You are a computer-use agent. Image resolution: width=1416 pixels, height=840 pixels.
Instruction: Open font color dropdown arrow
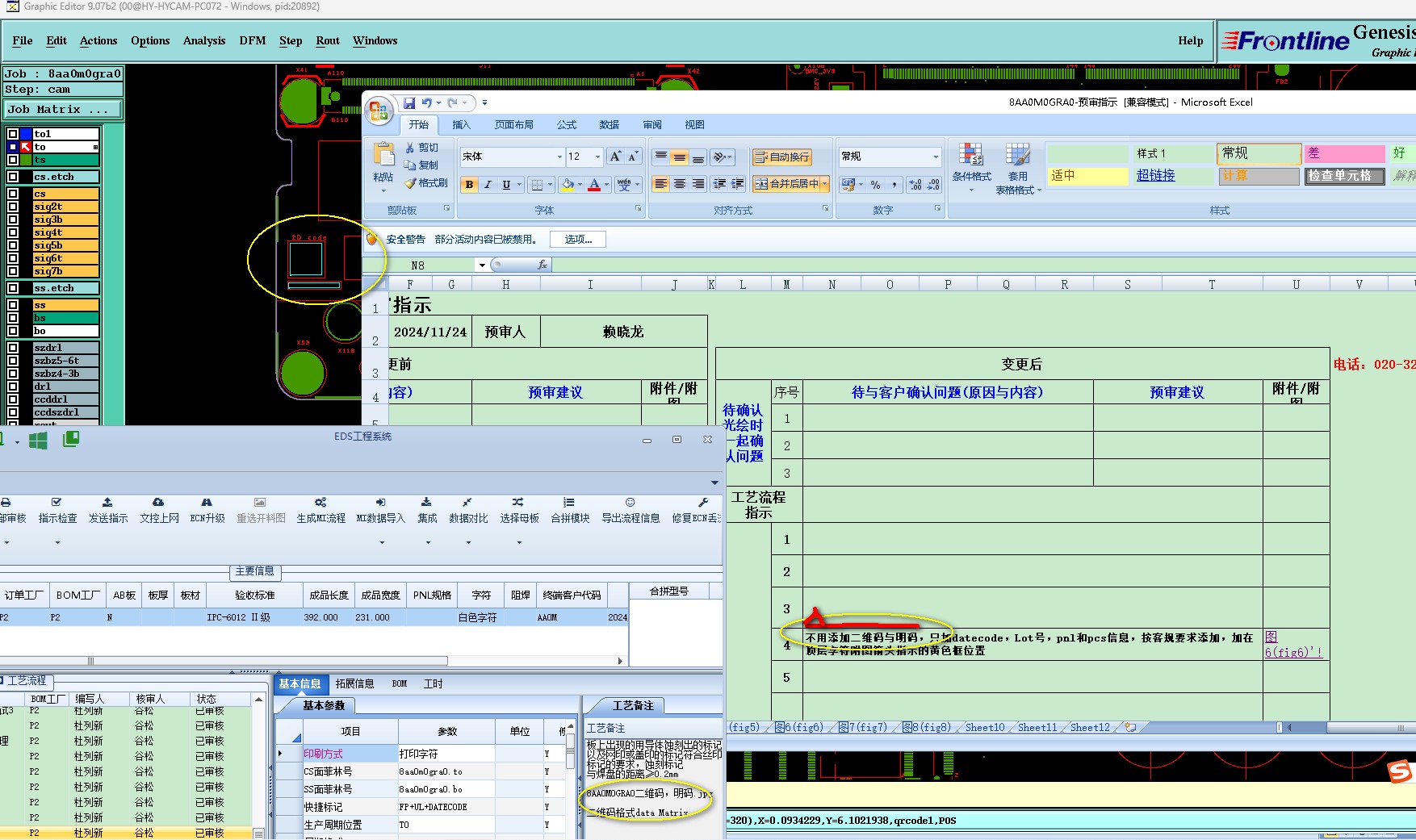[x=606, y=185]
